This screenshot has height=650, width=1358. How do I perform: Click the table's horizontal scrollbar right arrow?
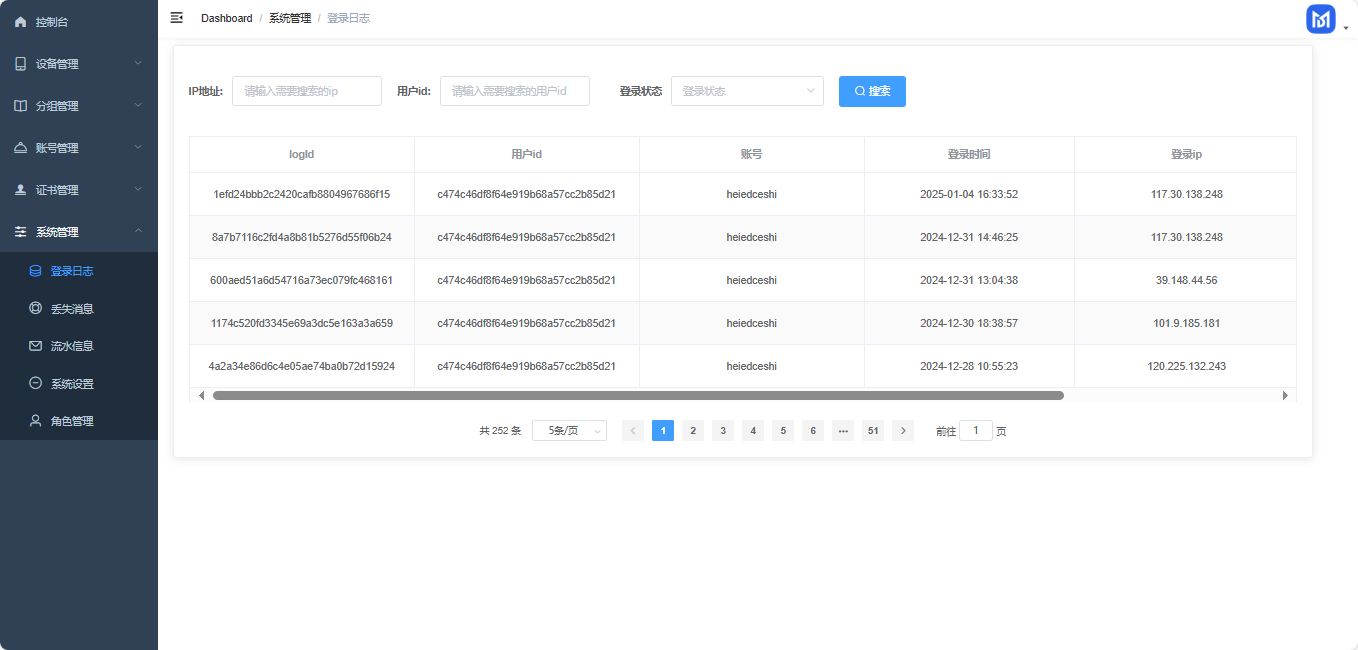pos(1285,396)
